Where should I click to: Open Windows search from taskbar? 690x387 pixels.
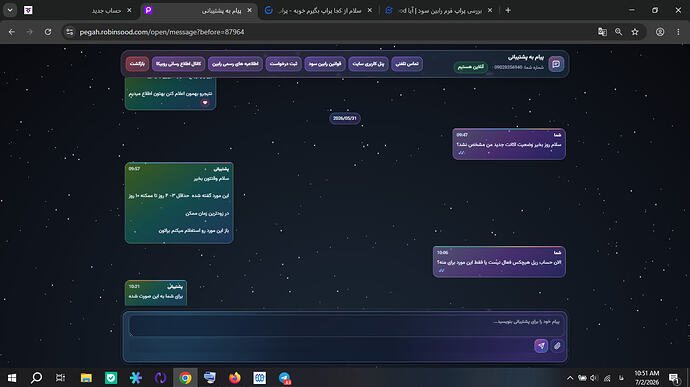37,378
